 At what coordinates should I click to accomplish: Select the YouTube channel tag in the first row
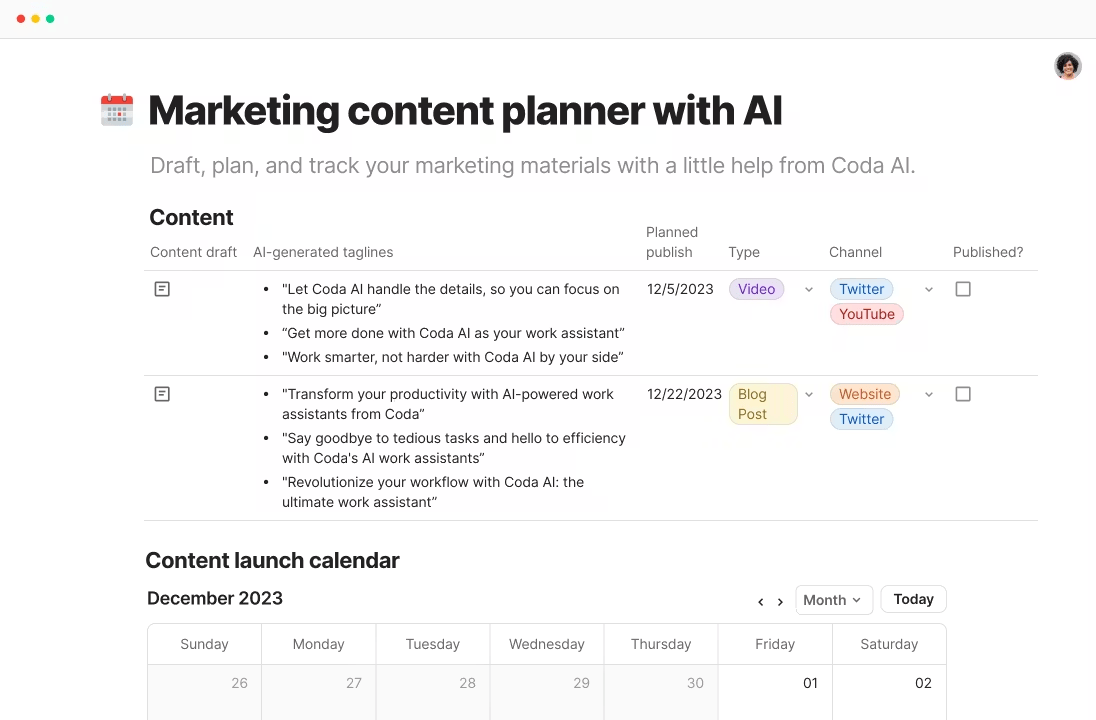coord(866,314)
